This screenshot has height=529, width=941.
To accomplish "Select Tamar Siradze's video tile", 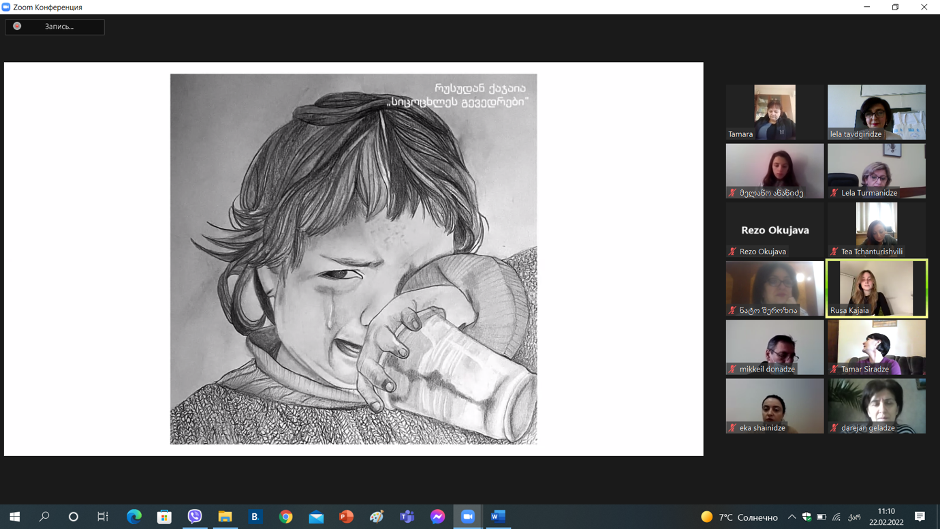I will [876, 347].
